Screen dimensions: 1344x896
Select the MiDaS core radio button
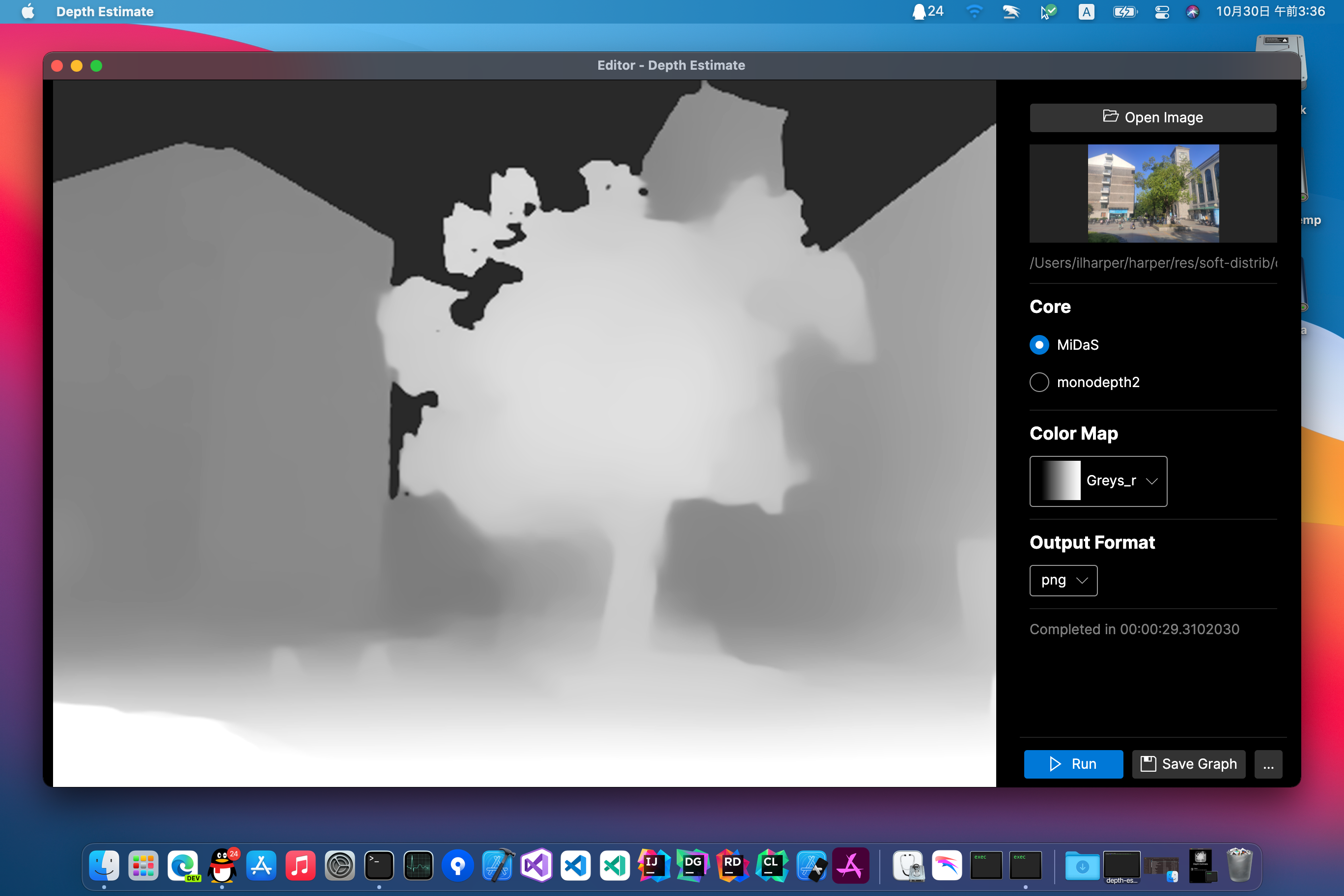(x=1039, y=344)
